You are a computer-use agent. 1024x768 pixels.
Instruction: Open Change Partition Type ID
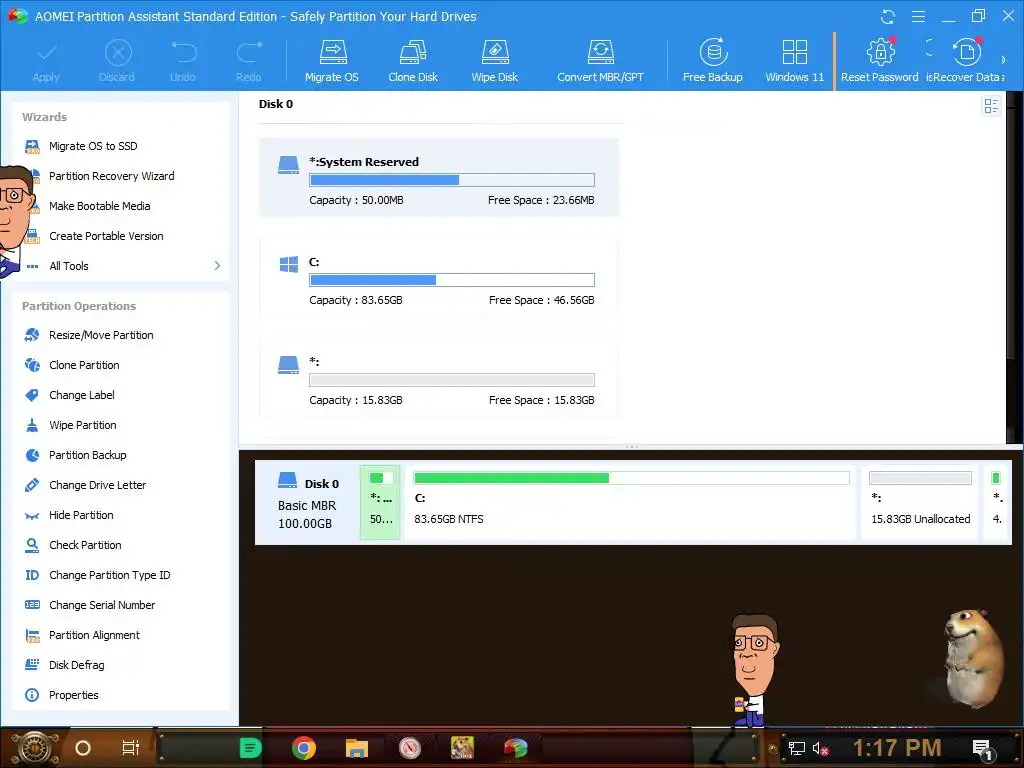109,575
